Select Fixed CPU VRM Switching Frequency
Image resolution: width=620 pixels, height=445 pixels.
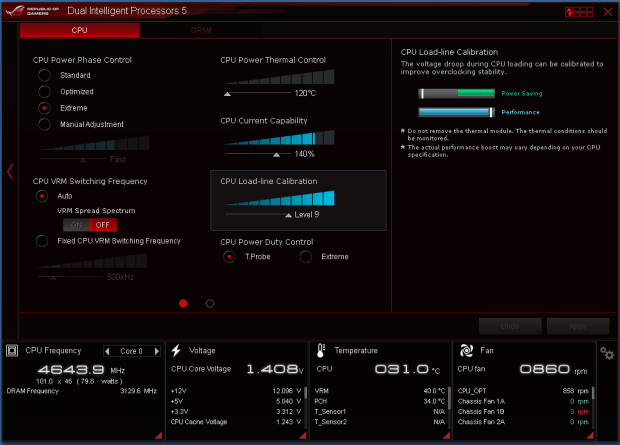[x=42, y=241]
